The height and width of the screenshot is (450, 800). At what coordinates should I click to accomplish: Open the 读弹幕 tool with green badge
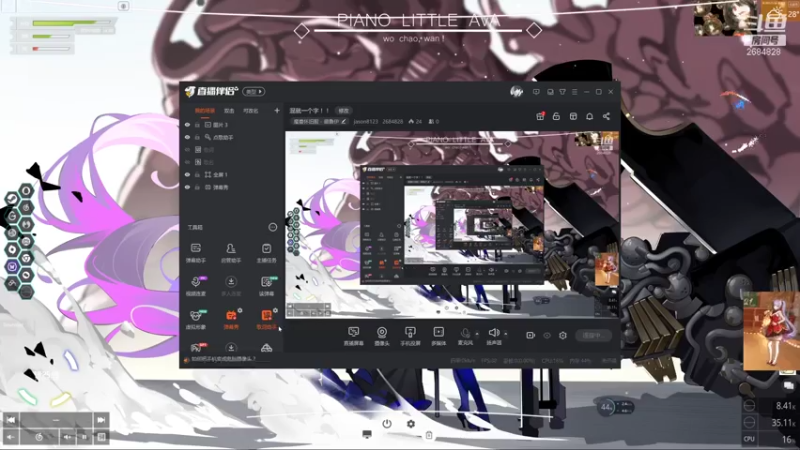(266, 286)
